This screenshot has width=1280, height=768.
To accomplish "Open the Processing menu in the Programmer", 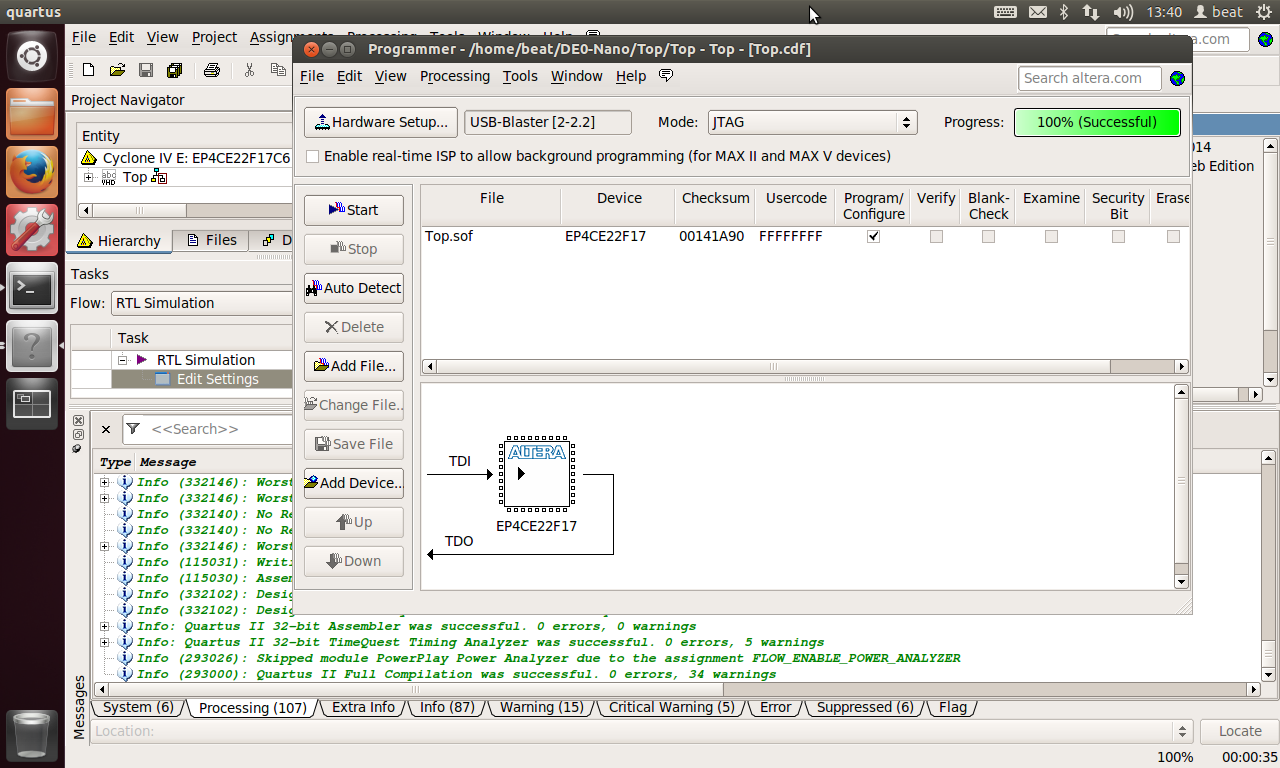I will click(454, 76).
